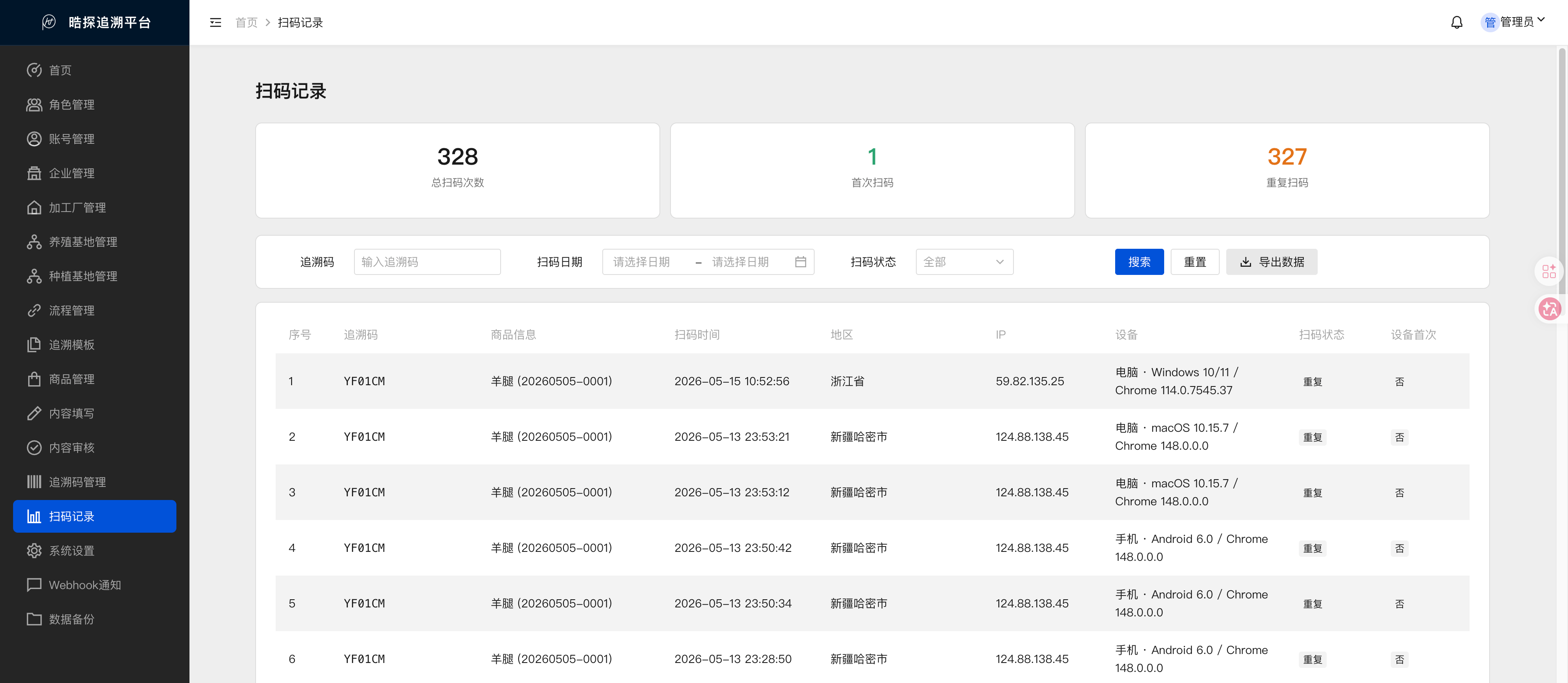This screenshot has width=1568, height=683.
Task: Click the 企业管理 building icon
Action: [x=34, y=173]
